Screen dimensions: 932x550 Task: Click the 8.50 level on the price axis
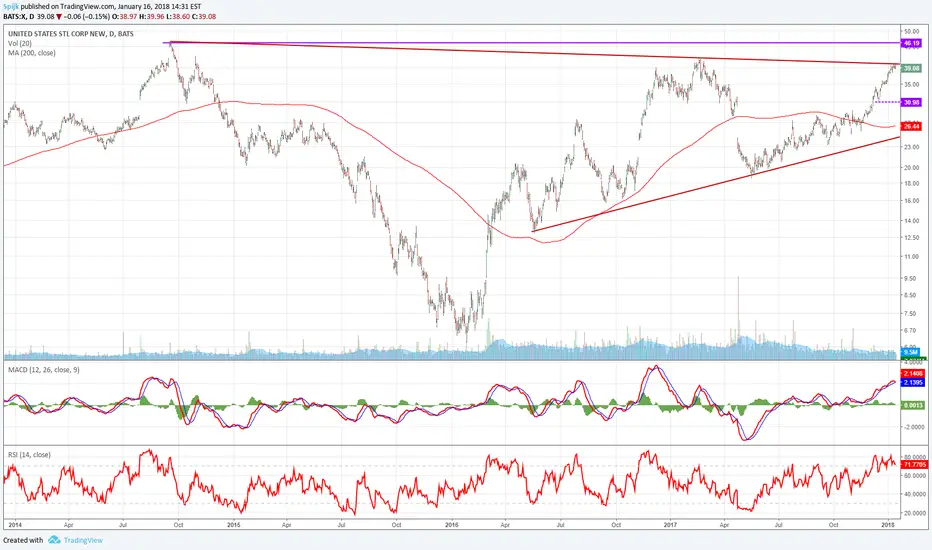[910, 296]
